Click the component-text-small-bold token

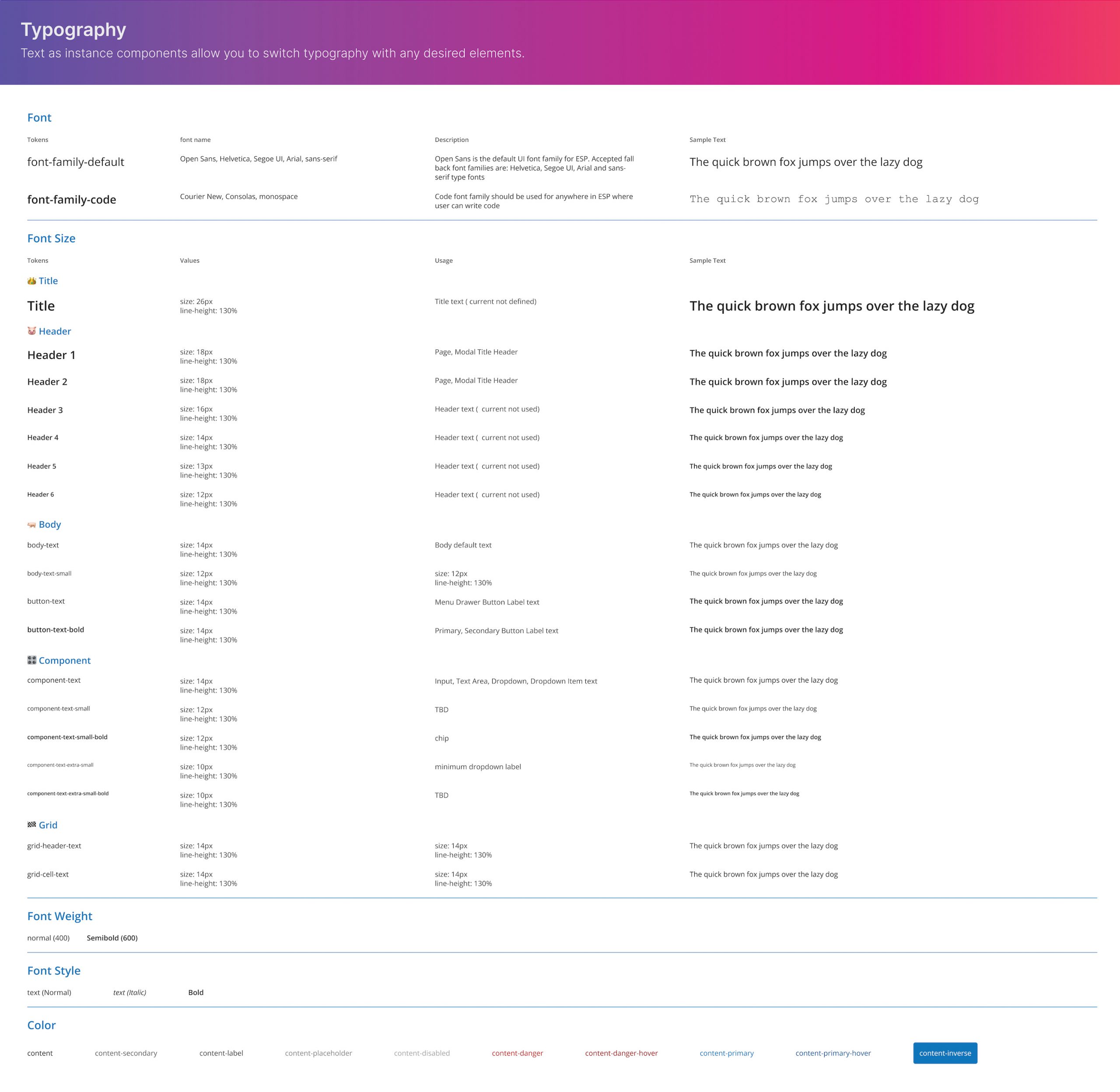click(x=67, y=737)
